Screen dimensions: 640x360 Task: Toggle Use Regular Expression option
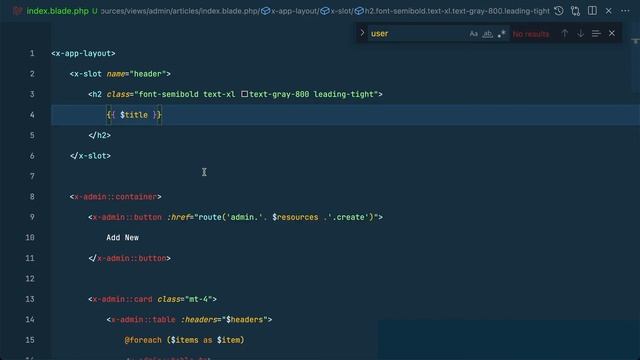click(x=502, y=34)
